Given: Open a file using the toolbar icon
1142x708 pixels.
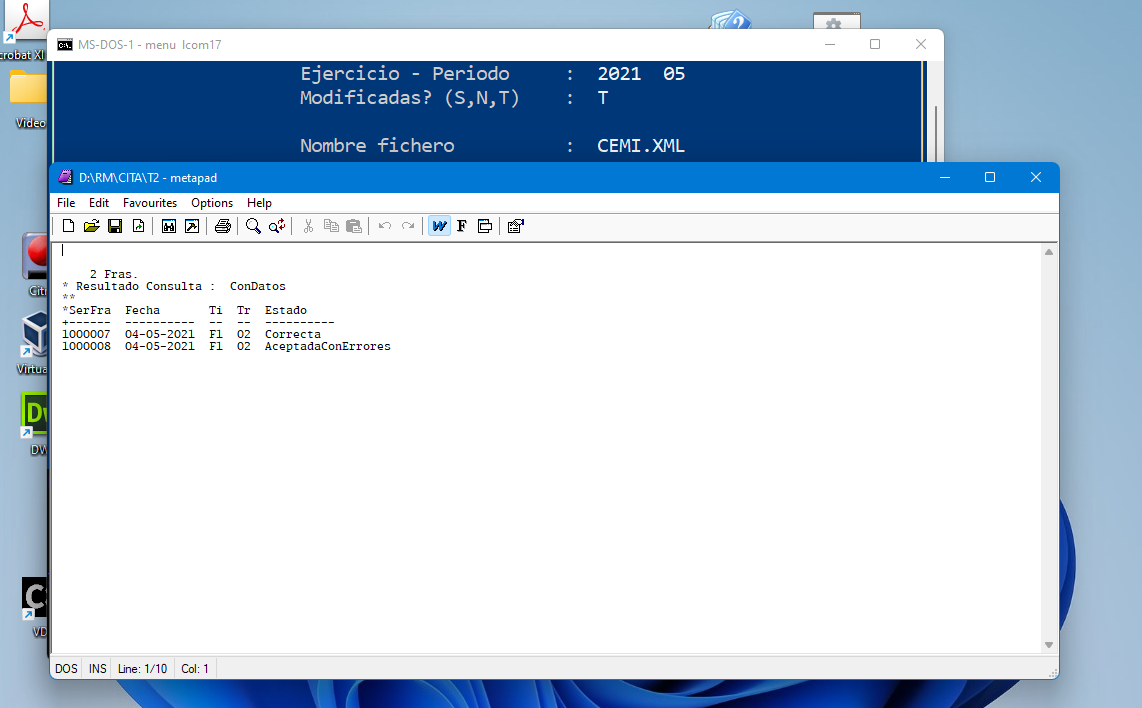Looking at the screenshot, I should tap(91, 226).
